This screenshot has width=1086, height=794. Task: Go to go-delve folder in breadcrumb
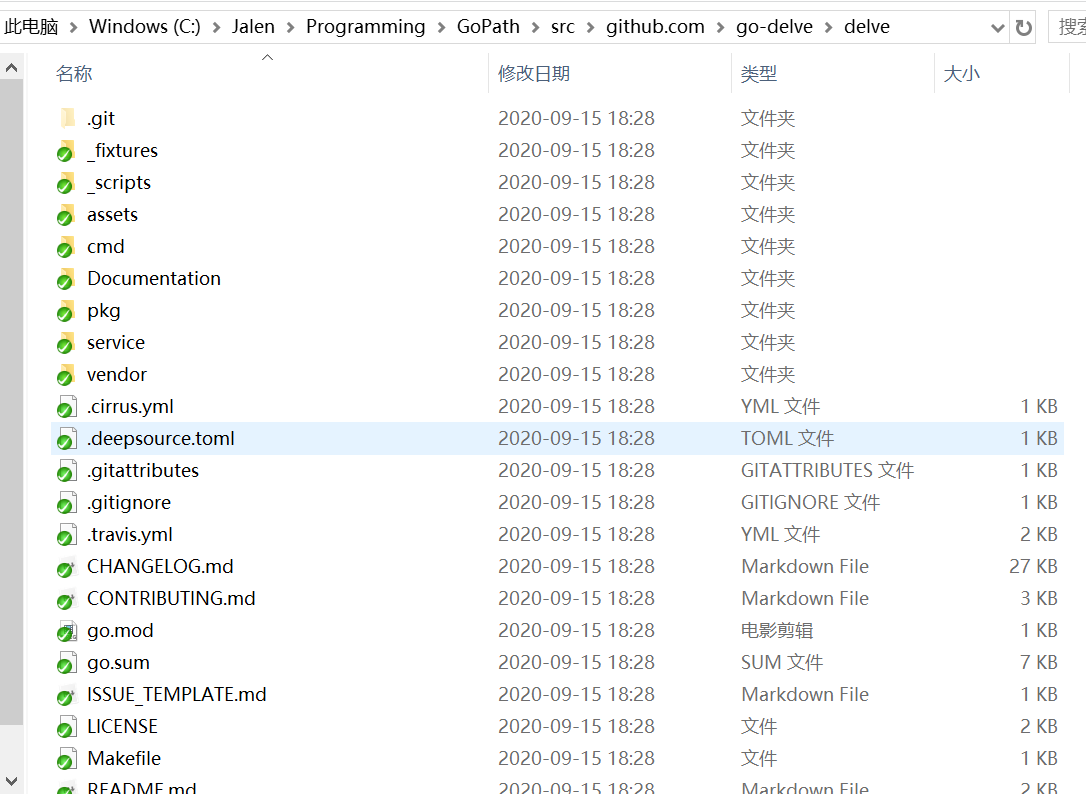point(776,27)
